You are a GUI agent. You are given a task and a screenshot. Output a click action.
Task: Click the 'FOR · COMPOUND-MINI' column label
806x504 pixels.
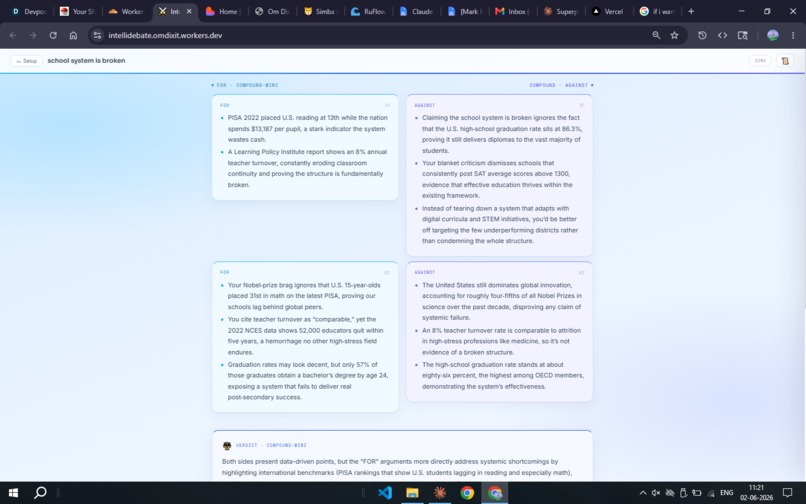[x=245, y=85]
